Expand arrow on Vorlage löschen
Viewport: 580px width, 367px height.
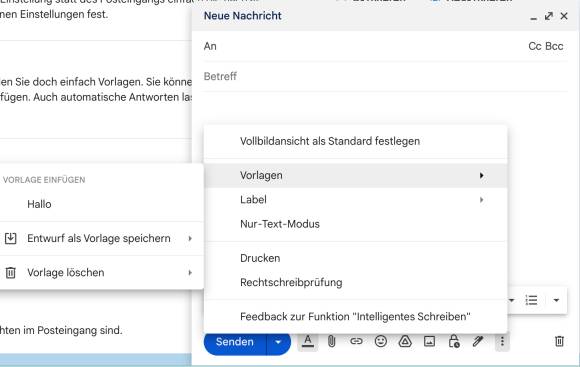(190, 273)
